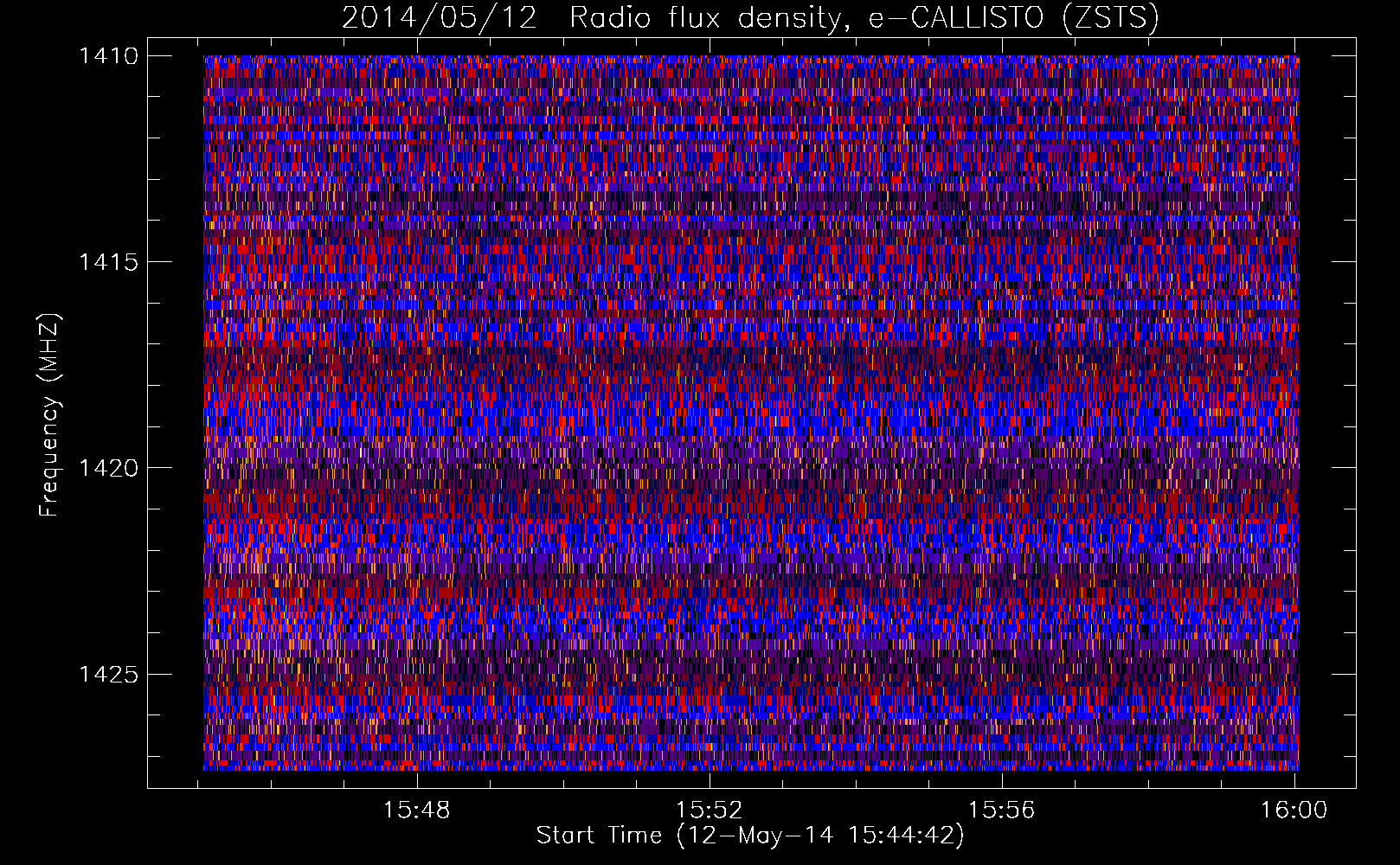1400x865 pixels.
Task: Click the plot title '2014/05/12 Radio flux density, e-CALLISTO (ZSTS)'
Action: pos(750,18)
